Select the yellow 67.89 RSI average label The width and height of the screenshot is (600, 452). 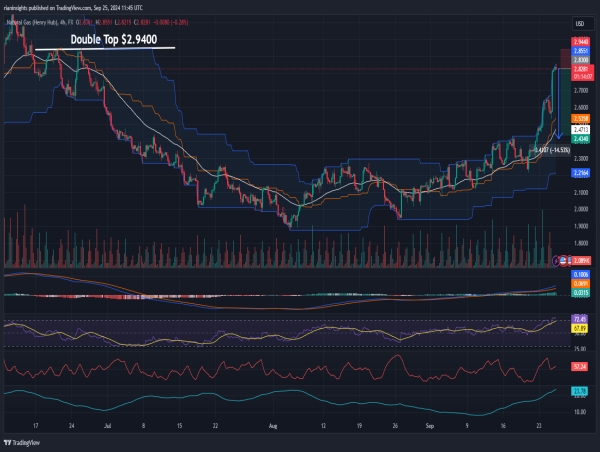pos(579,328)
